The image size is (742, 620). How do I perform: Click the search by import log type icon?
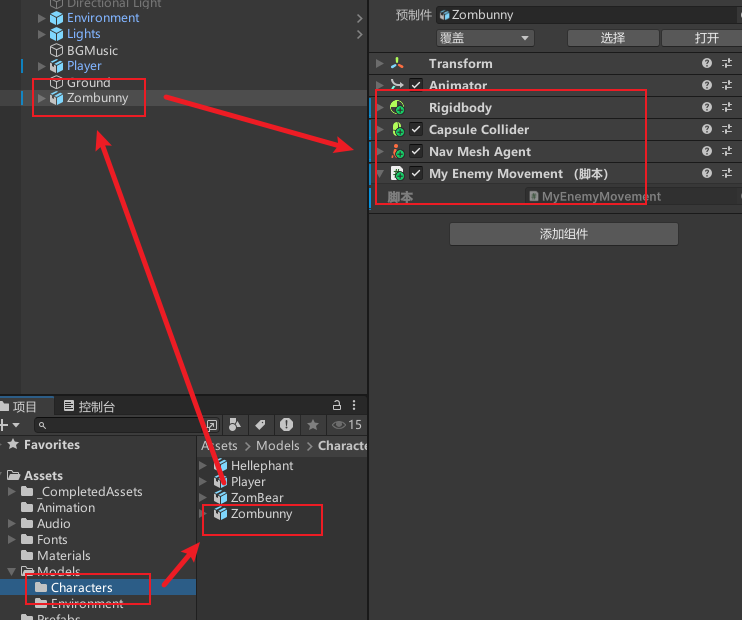(x=286, y=425)
